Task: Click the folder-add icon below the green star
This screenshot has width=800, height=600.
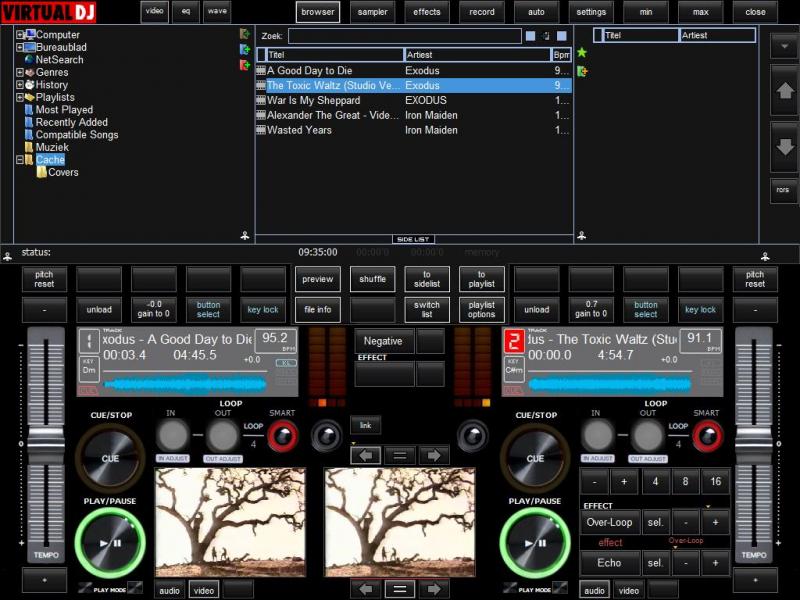Action: [x=582, y=71]
